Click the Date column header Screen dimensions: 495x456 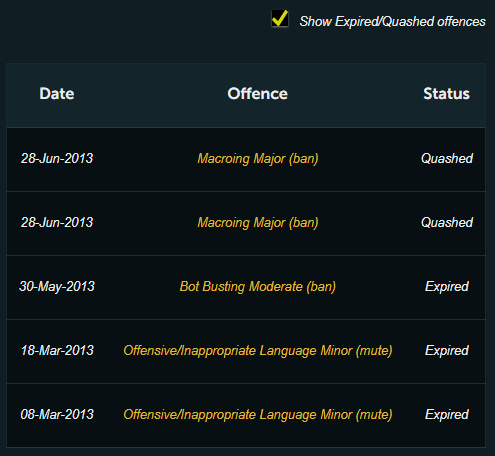(57, 94)
